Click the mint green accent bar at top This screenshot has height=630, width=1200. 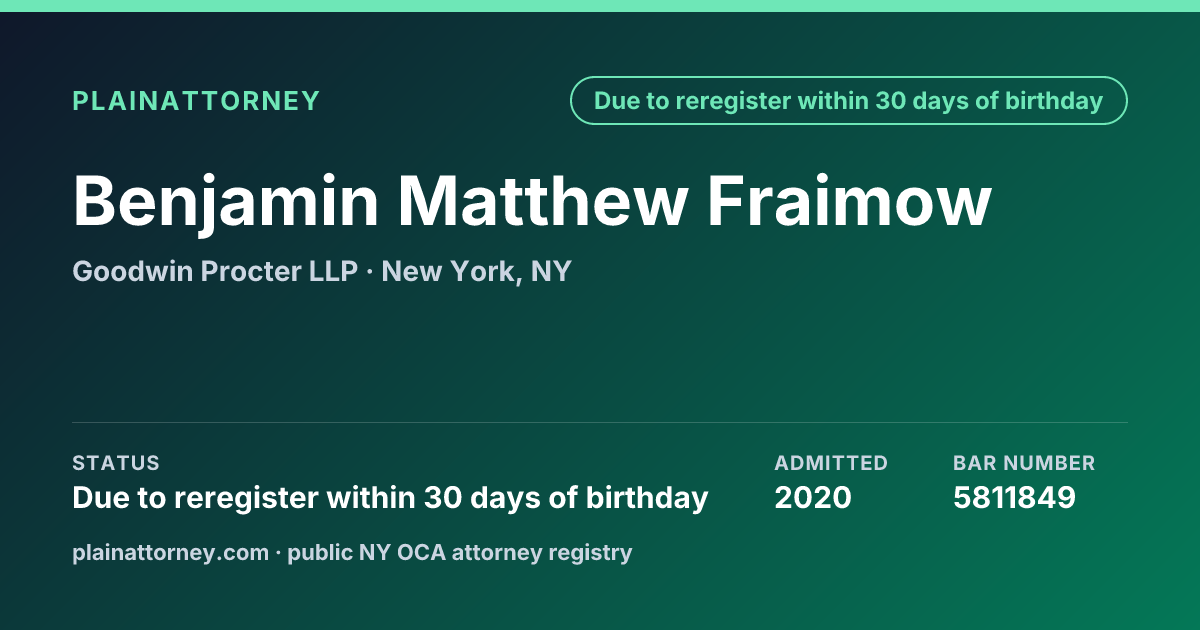[600, 6]
